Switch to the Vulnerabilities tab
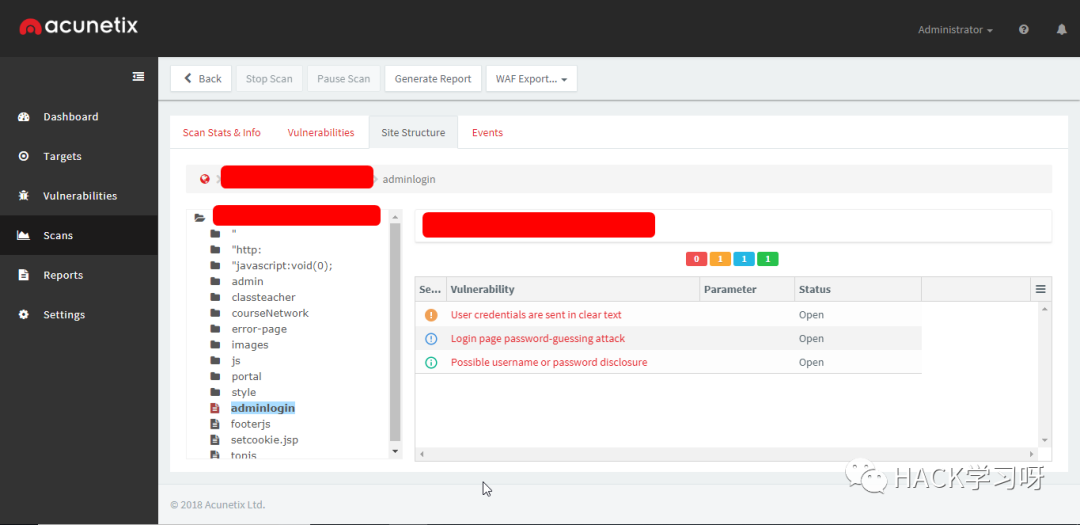Screen dimensions: 1080x525 coord(321,132)
